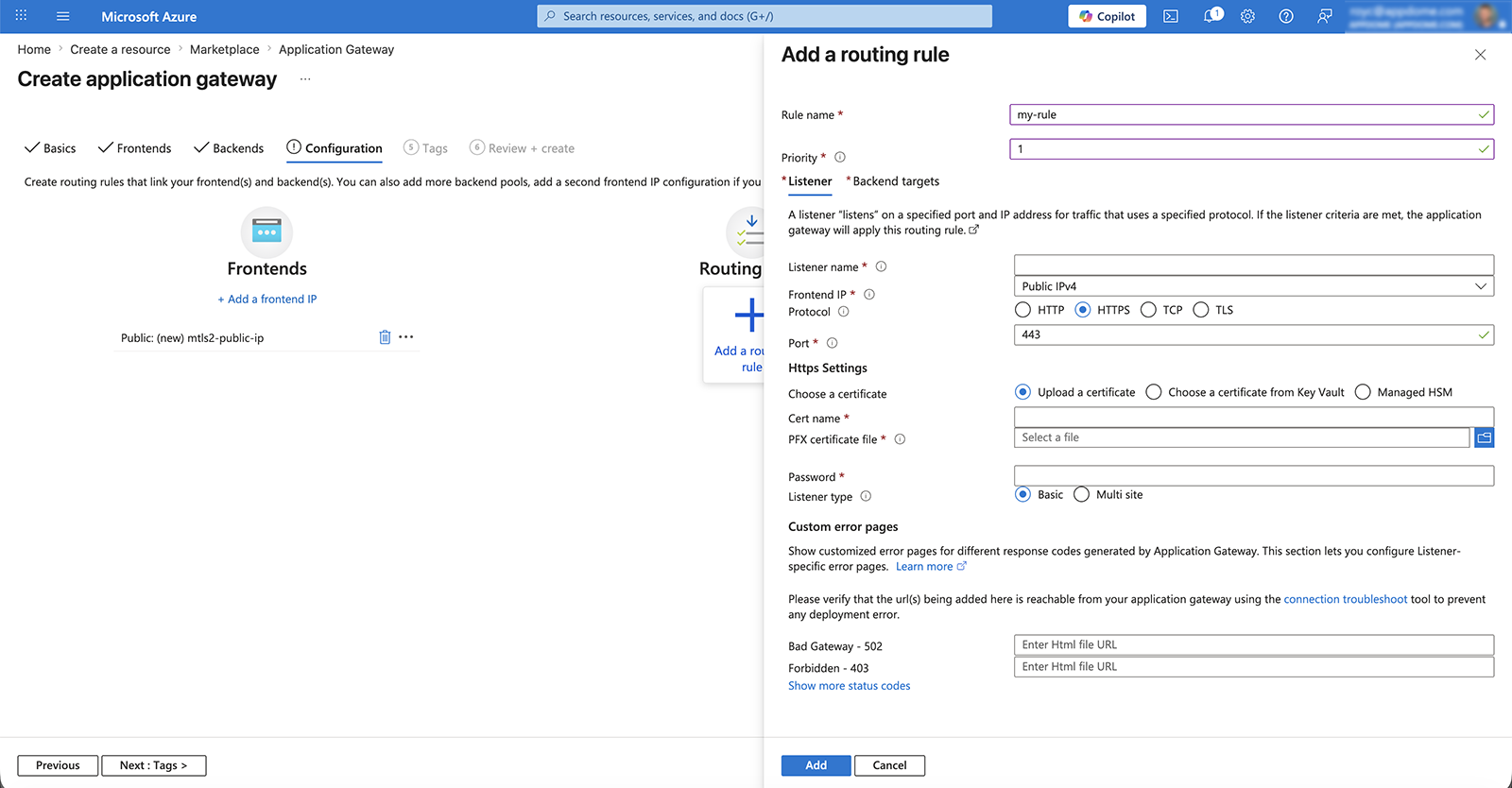Viewport: 1512px width, 788px height.
Task: Click the Port field showing 443
Action: [x=1253, y=334]
